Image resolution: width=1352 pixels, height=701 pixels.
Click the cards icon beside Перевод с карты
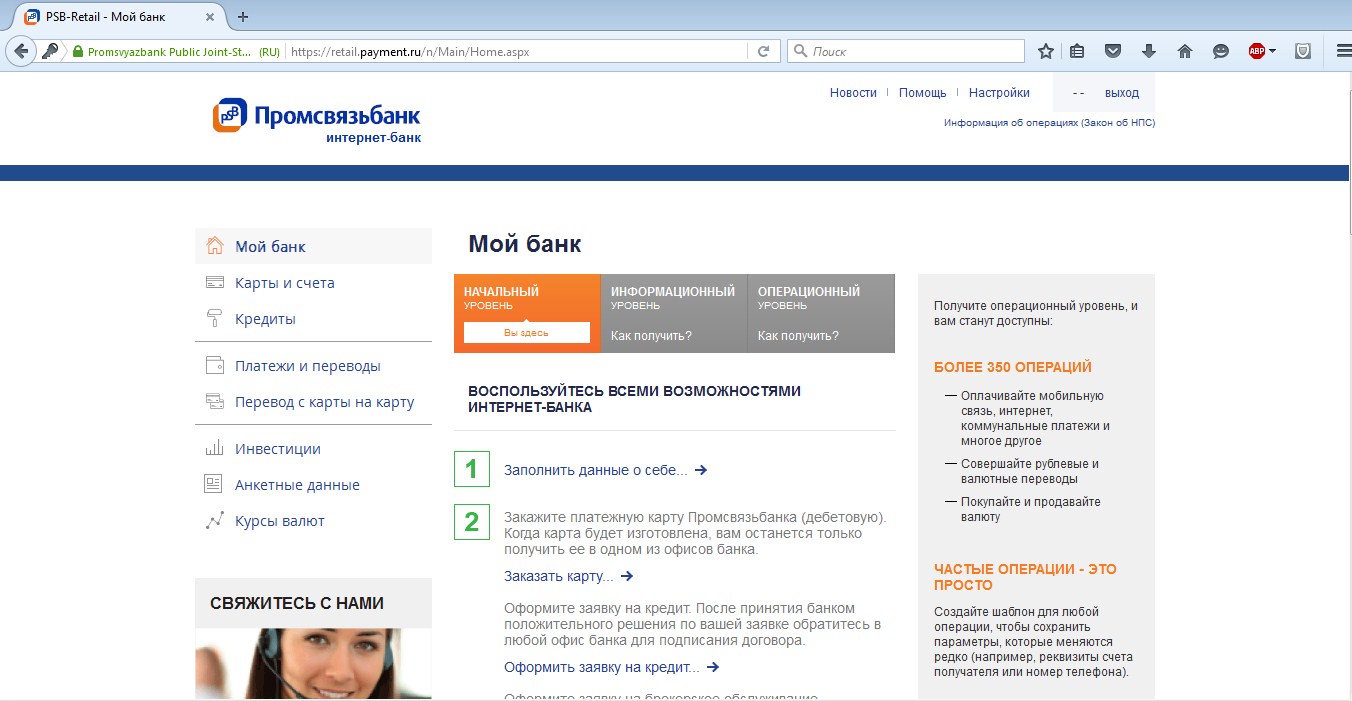pyautogui.click(x=214, y=402)
